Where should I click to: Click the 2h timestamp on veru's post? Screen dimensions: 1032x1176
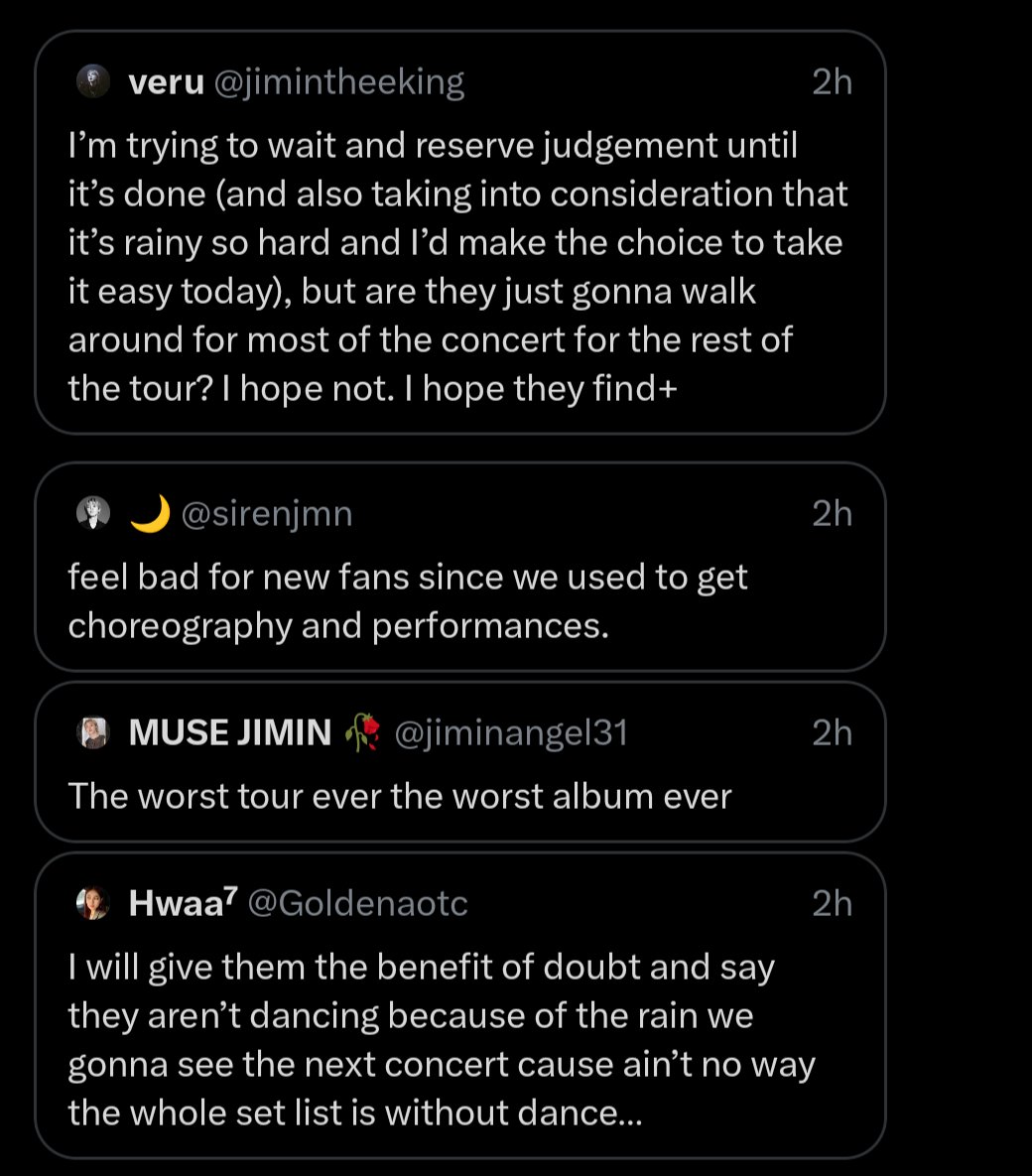pyautogui.click(x=833, y=81)
